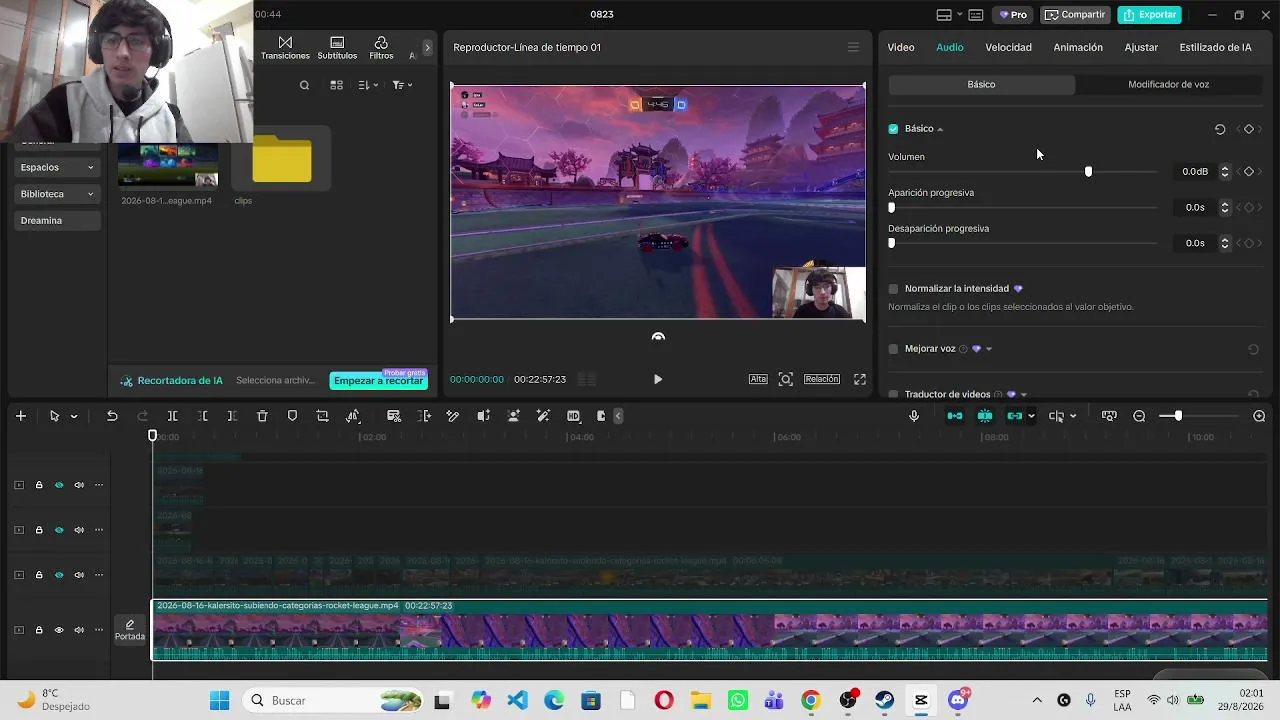The height and width of the screenshot is (720, 1280).
Task: Open Steam from the Windows taskbar
Action: coord(884,700)
